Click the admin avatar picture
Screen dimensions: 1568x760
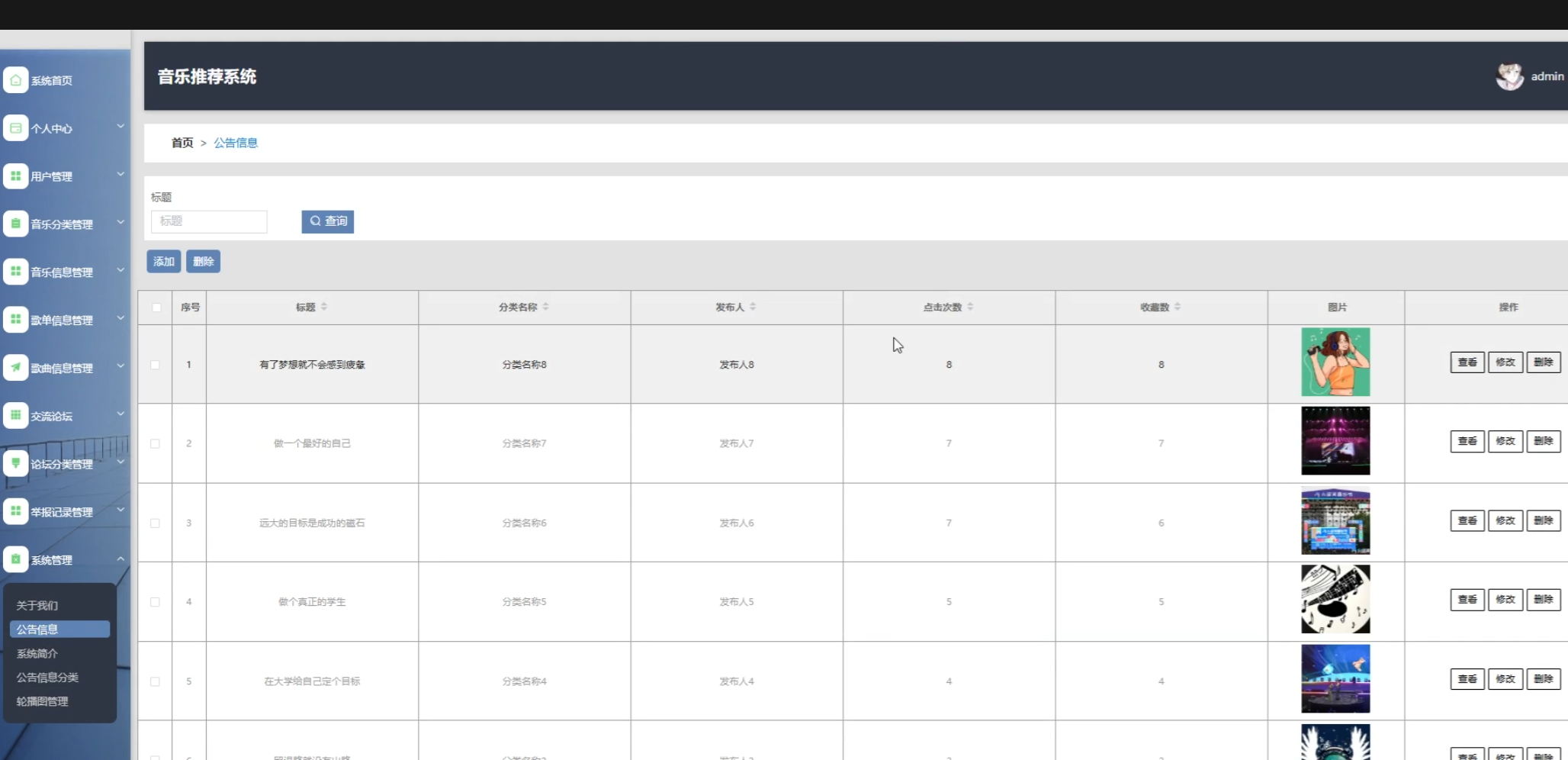pos(1509,76)
